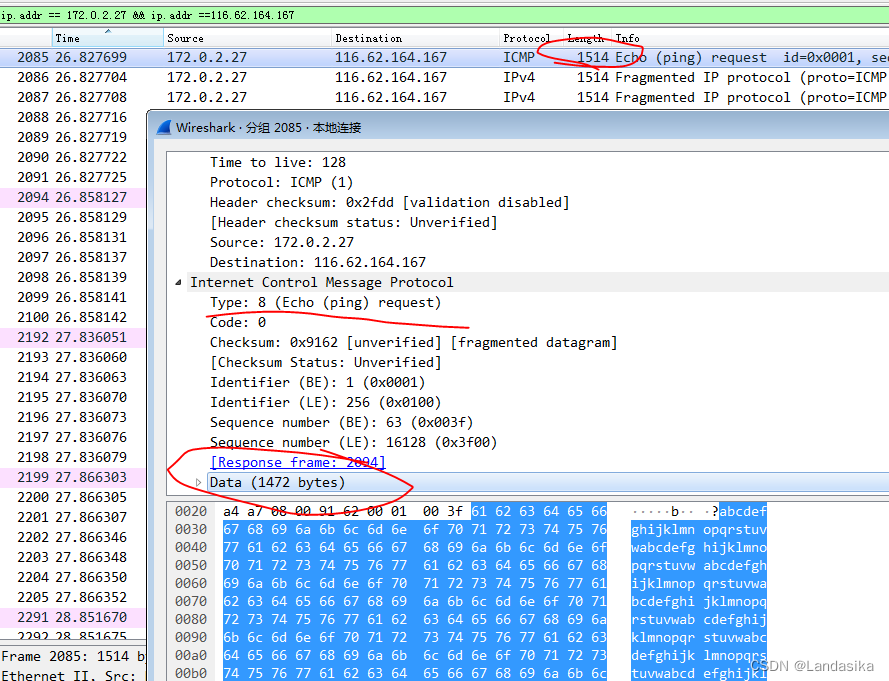Select Sequence number (LE): 16128 field
The height and width of the screenshot is (681, 889).
point(353,442)
